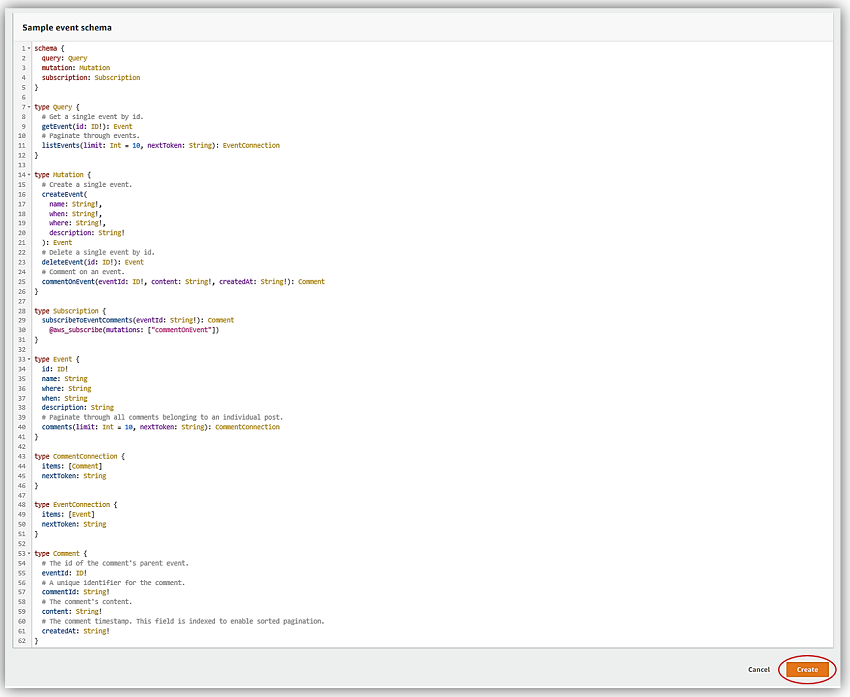Collapse the type Query fold arrow
Screen dimensions: 850x697
[29, 107]
